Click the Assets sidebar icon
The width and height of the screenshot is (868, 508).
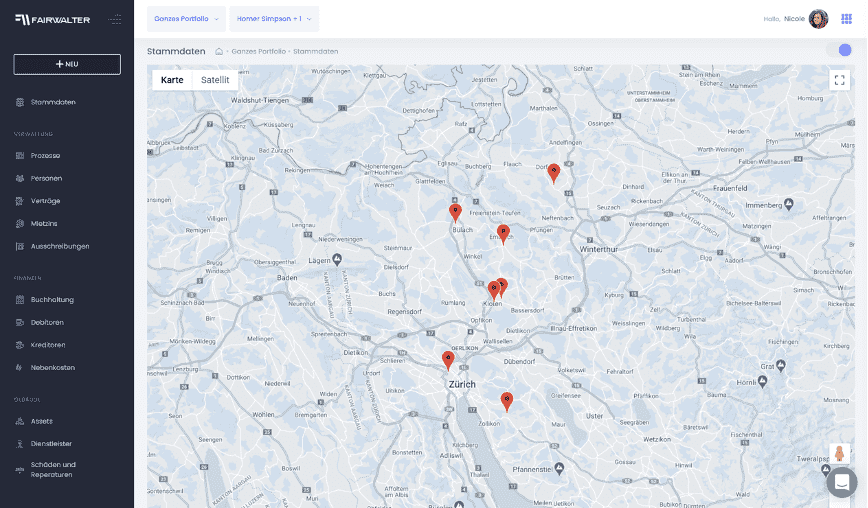coord(20,422)
